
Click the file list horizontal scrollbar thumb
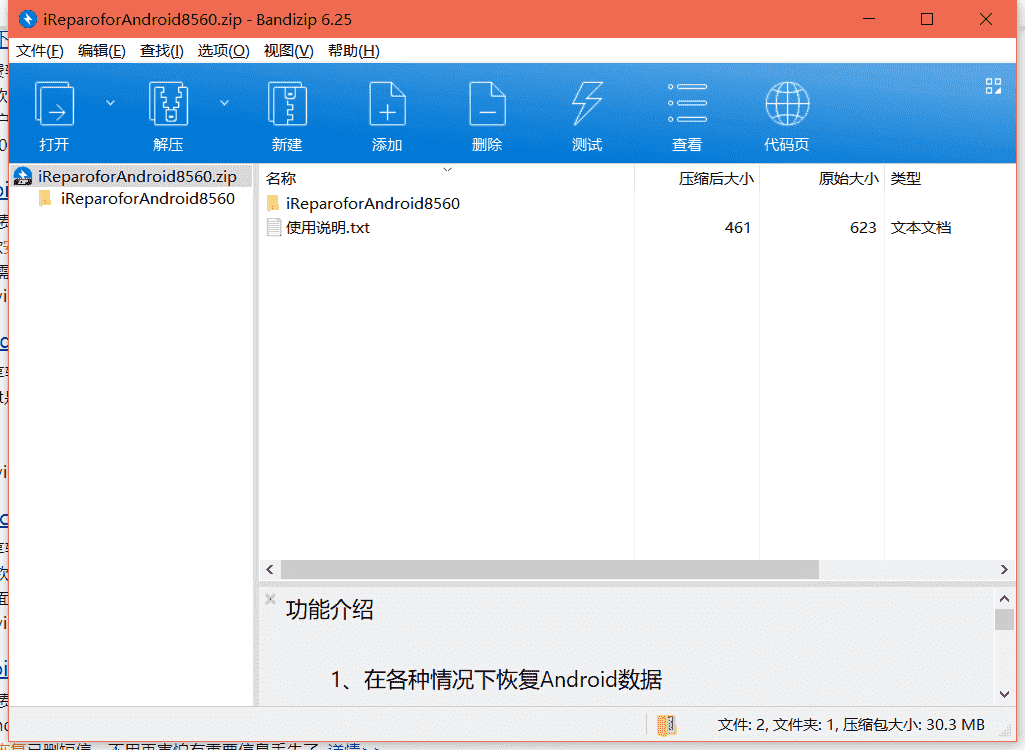[x=550, y=570]
